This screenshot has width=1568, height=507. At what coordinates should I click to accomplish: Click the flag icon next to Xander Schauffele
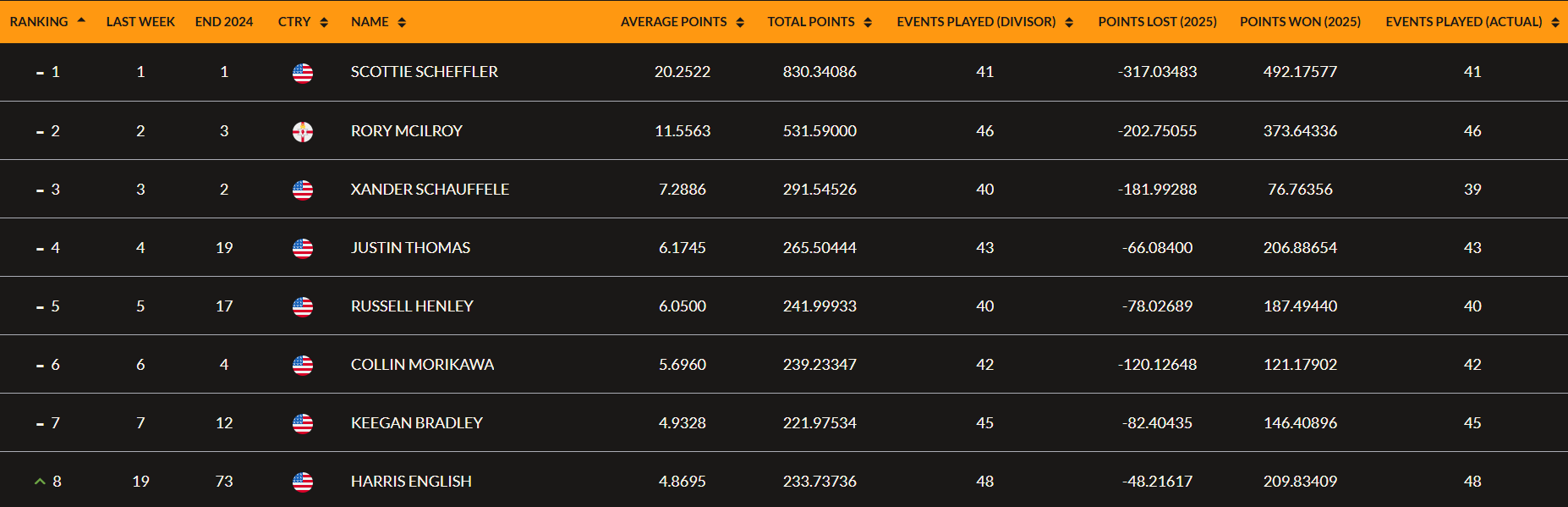pos(302,190)
